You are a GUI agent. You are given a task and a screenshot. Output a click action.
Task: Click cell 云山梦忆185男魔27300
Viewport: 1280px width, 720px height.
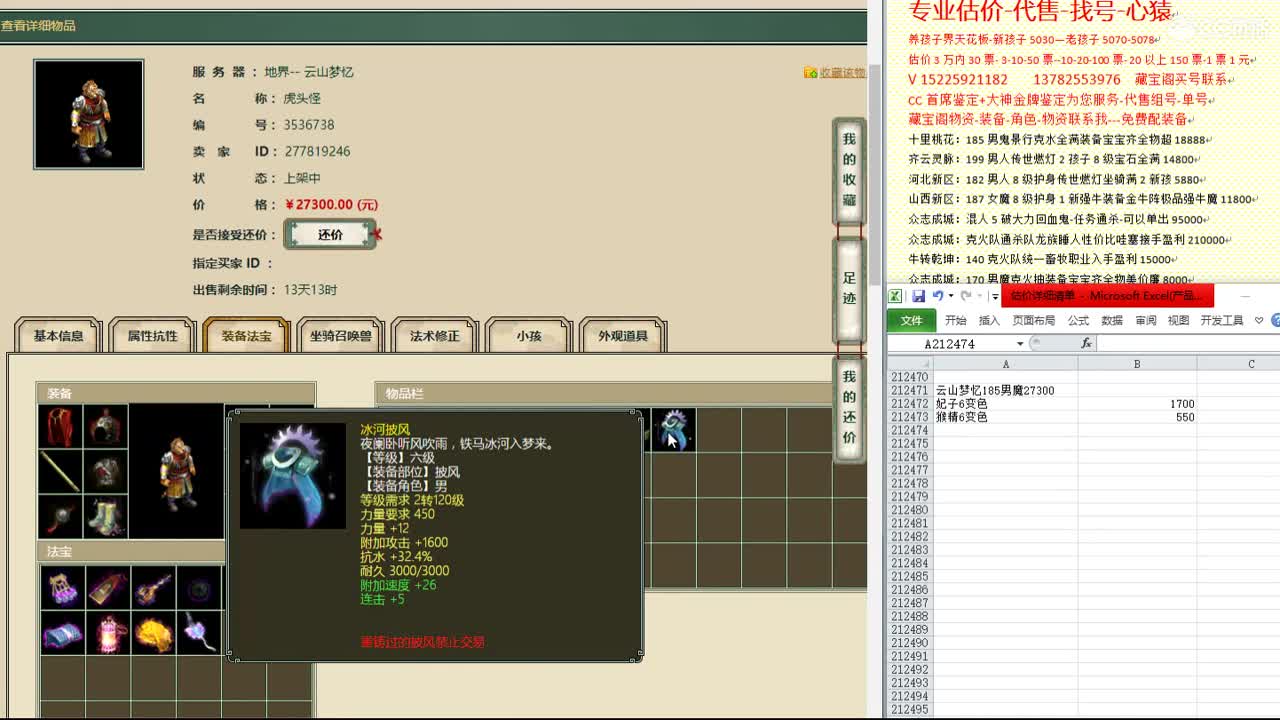1005,391
